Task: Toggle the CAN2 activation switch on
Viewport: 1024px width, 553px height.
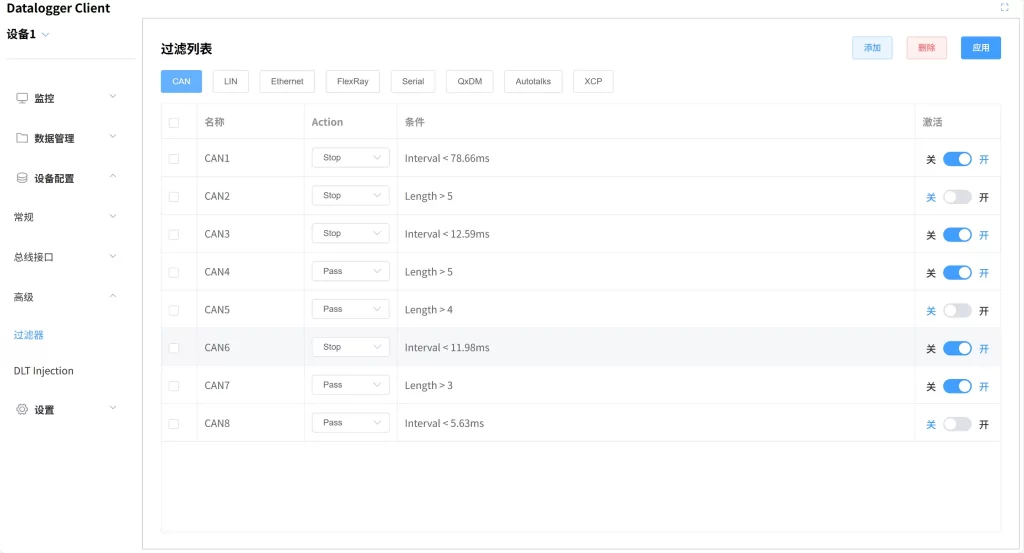Action: point(957,197)
